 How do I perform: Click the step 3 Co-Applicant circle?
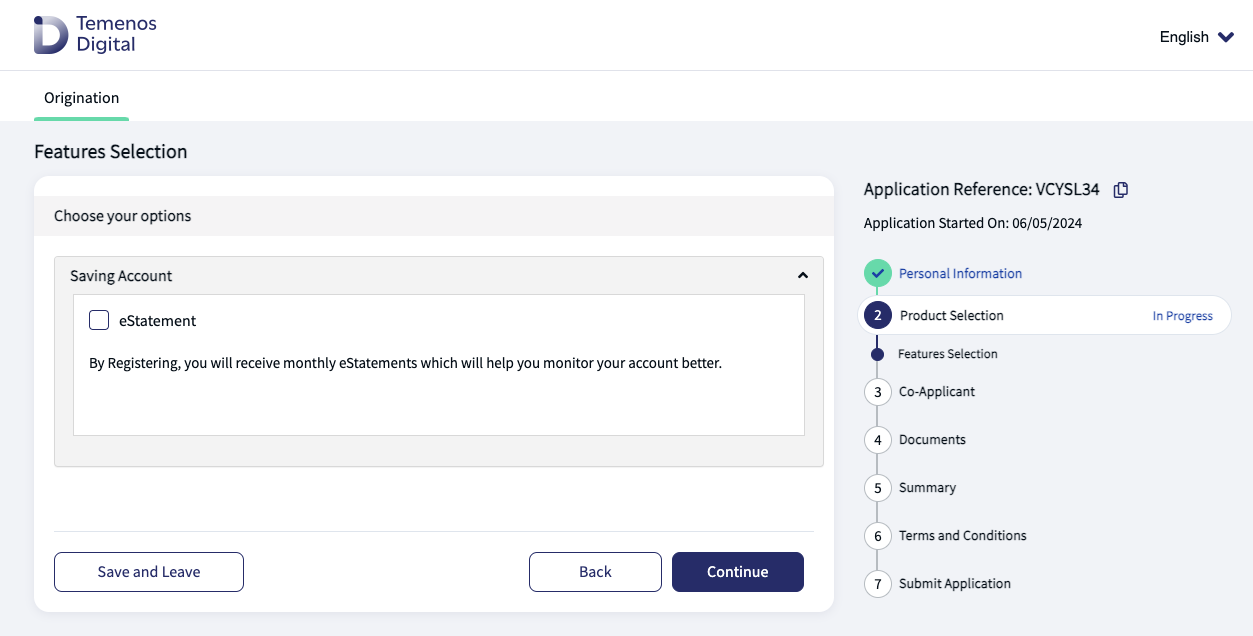[x=877, y=392]
